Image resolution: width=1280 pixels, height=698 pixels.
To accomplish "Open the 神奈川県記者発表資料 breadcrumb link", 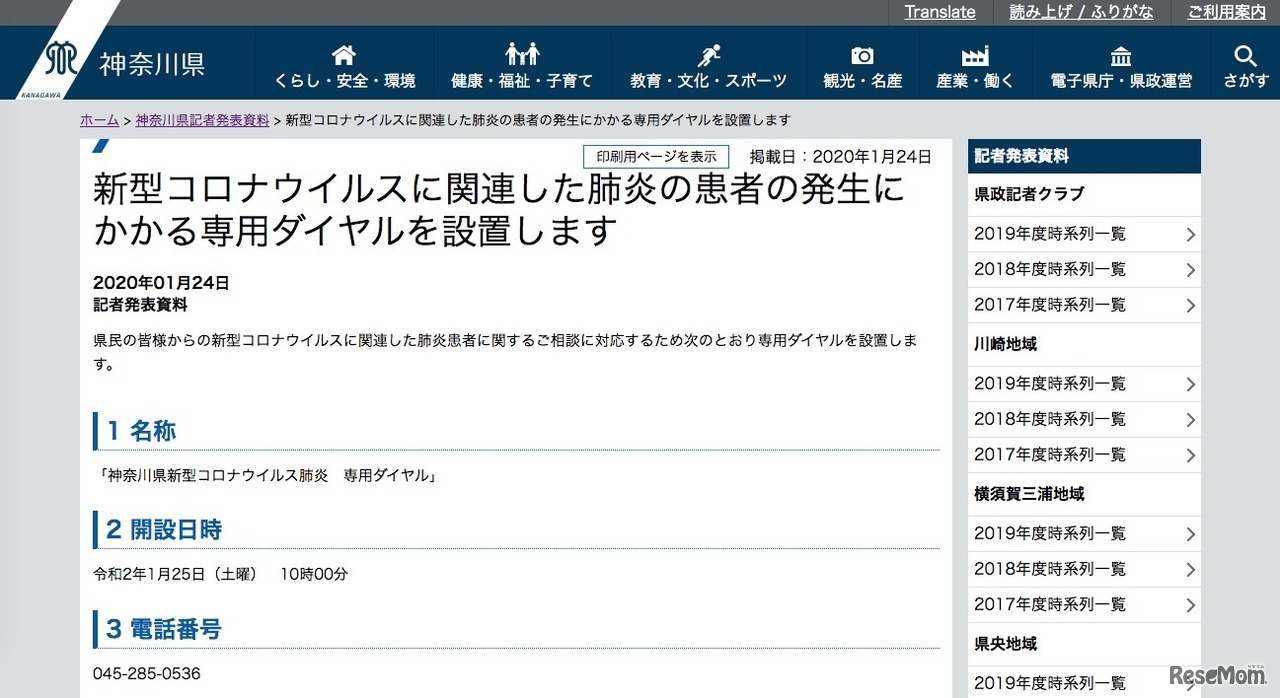I will (x=200, y=119).
